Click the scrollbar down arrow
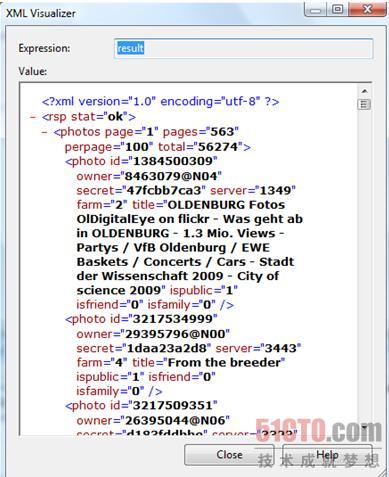 (364, 427)
